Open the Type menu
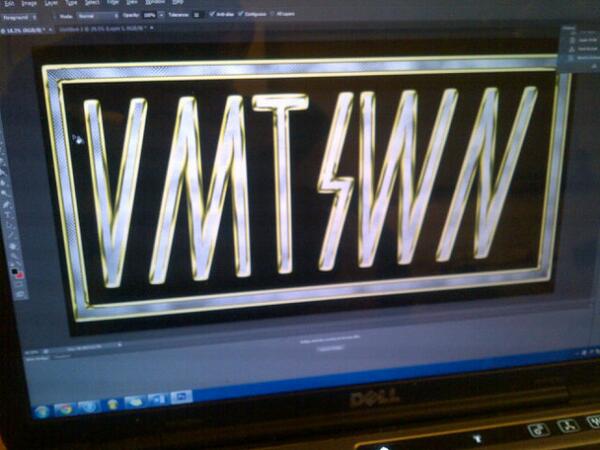This screenshot has width=600, height=450. [71, 3]
